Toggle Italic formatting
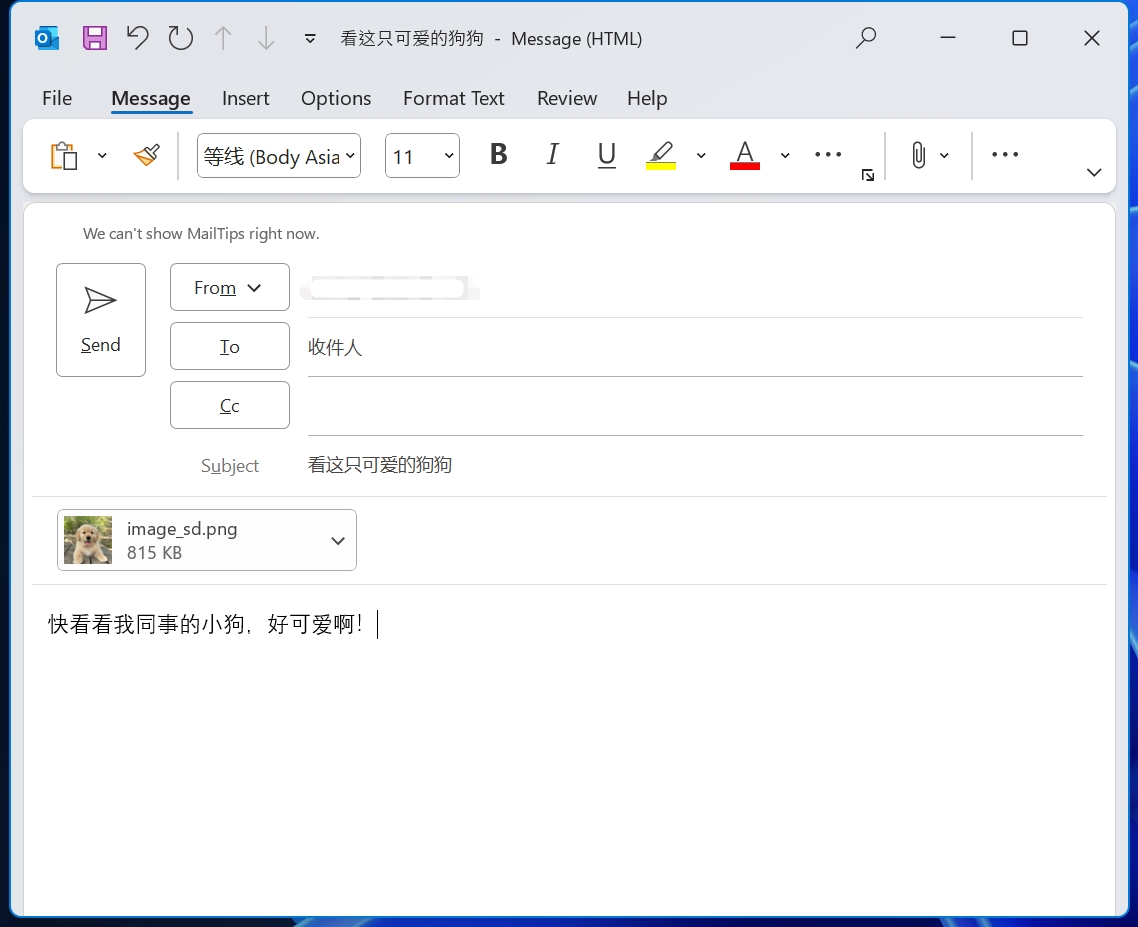The image size is (1138, 927). tap(552, 155)
